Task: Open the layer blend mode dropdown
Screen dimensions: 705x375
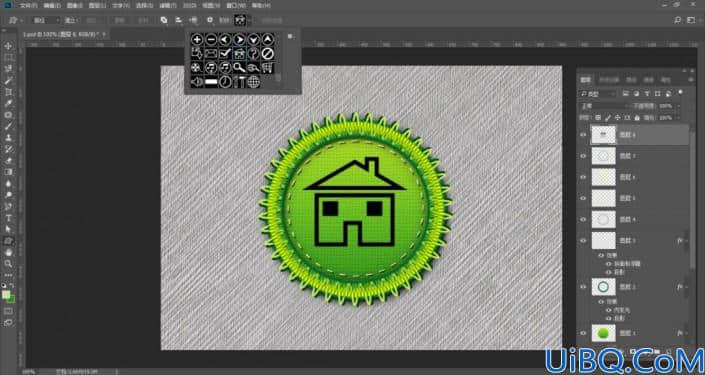Action: click(x=604, y=106)
